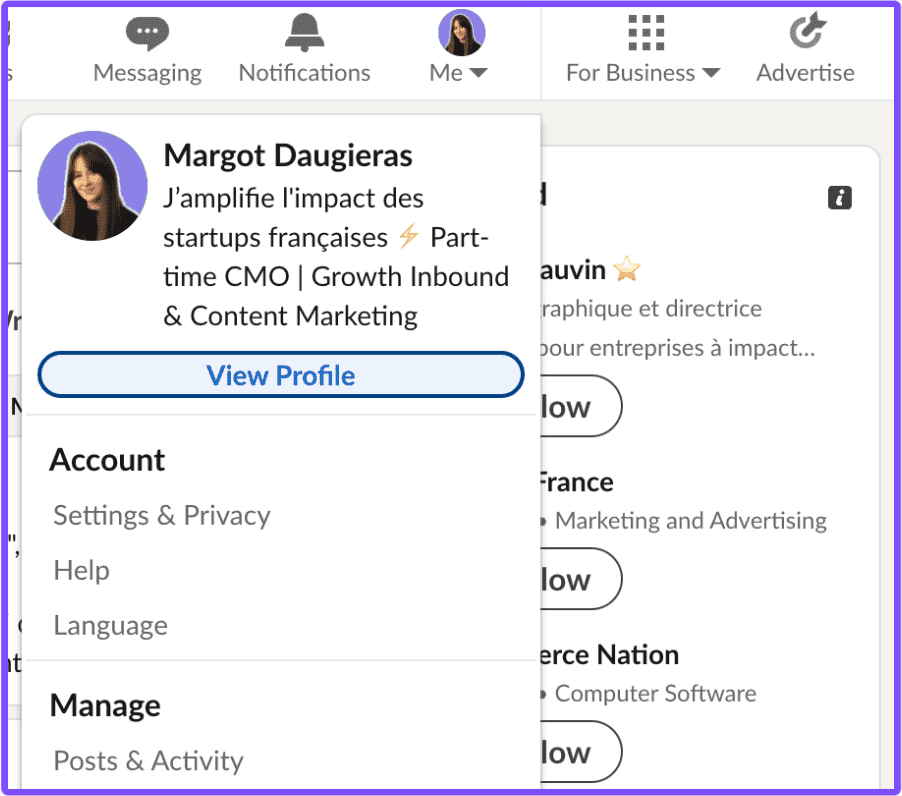Click the star emoji next to auvin
Screen dimensions: 902x796
pos(626,269)
